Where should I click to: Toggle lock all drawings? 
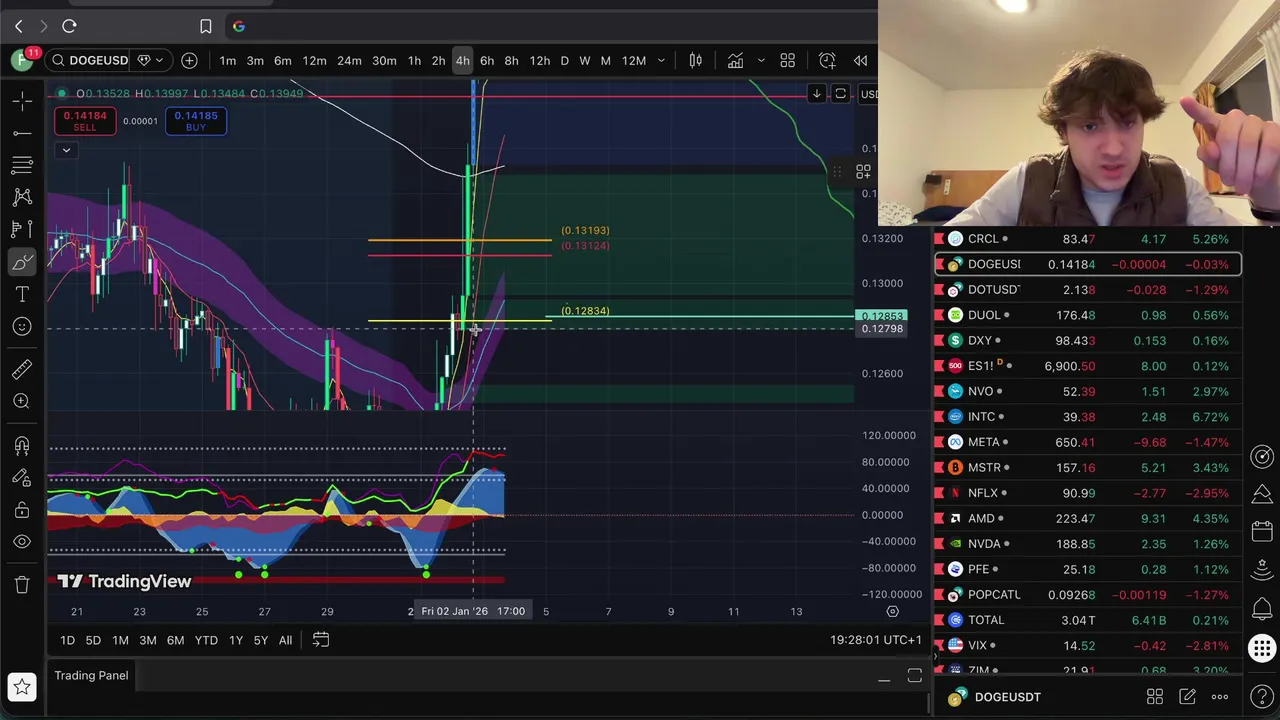click(22, 510)
